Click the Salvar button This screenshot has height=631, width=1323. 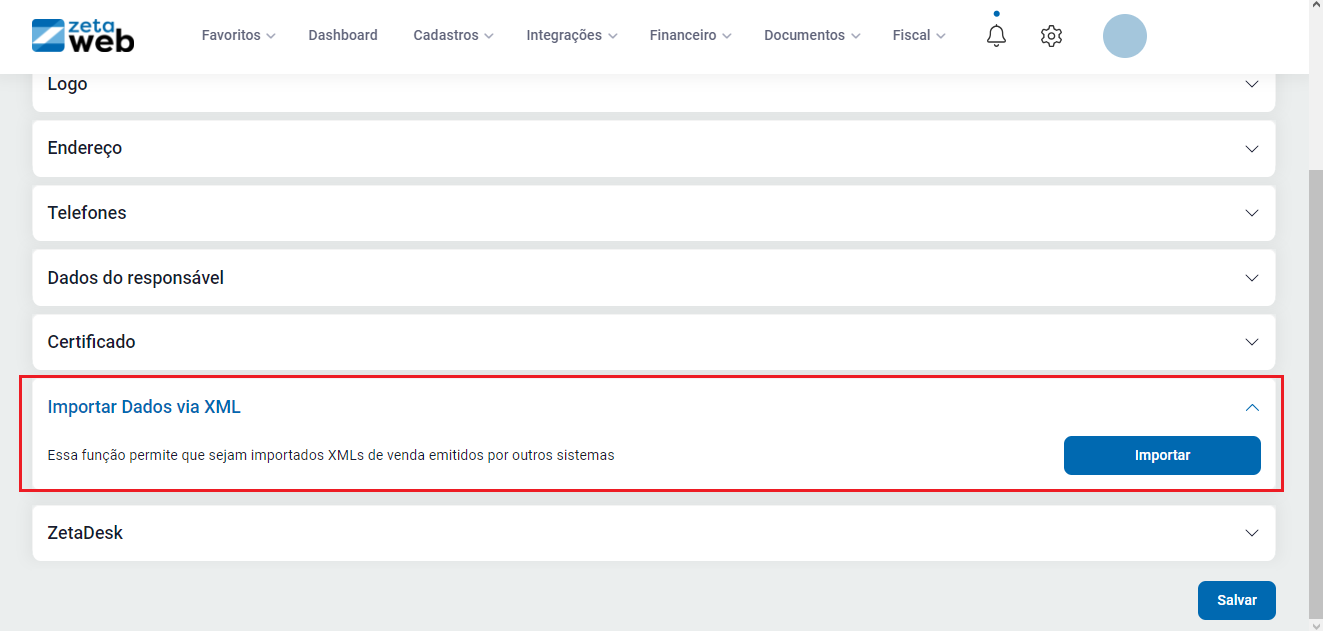tap(1236, 600)
